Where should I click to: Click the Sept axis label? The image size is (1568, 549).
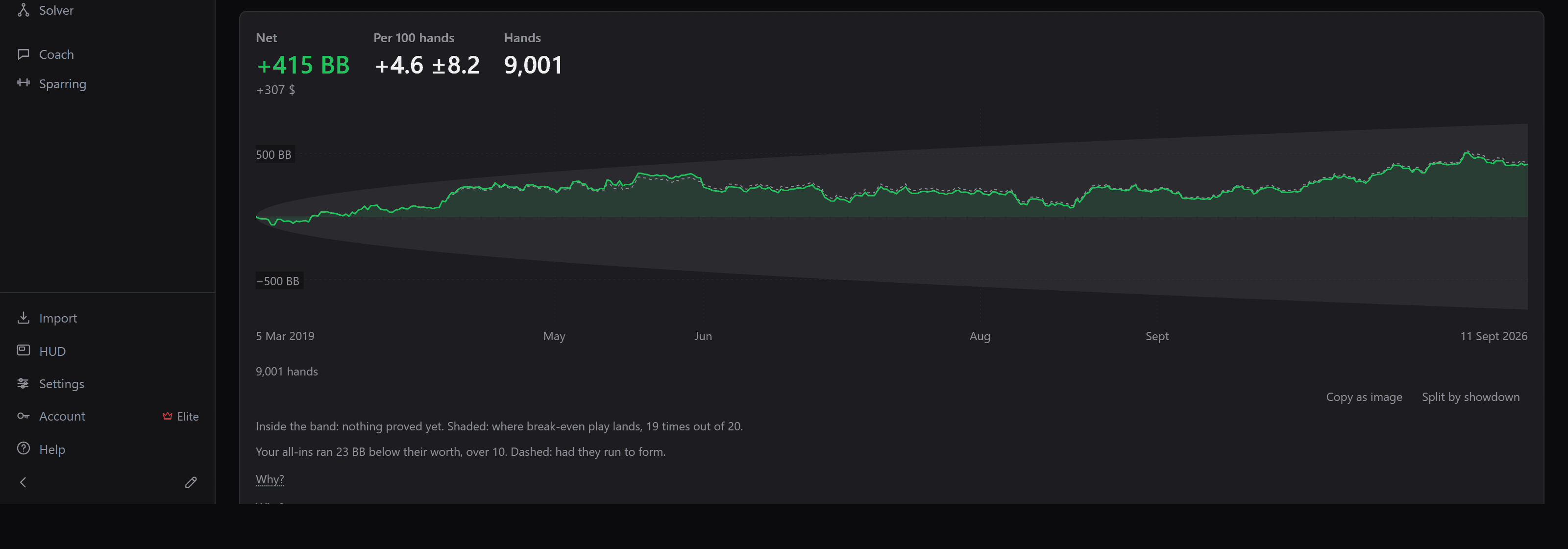click(1156, 336)
